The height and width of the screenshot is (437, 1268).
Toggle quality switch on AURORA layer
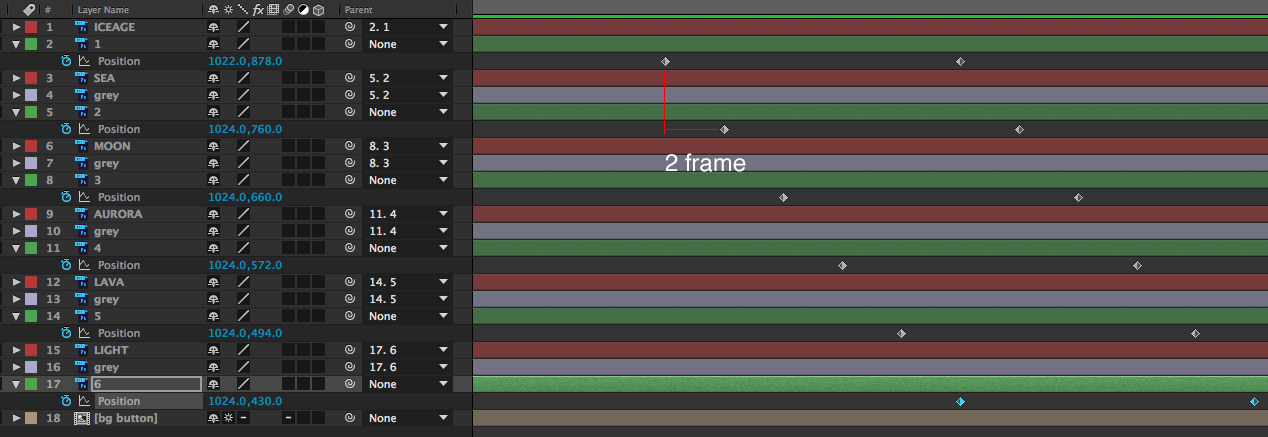pyautogui.click(x=243, y=214)
